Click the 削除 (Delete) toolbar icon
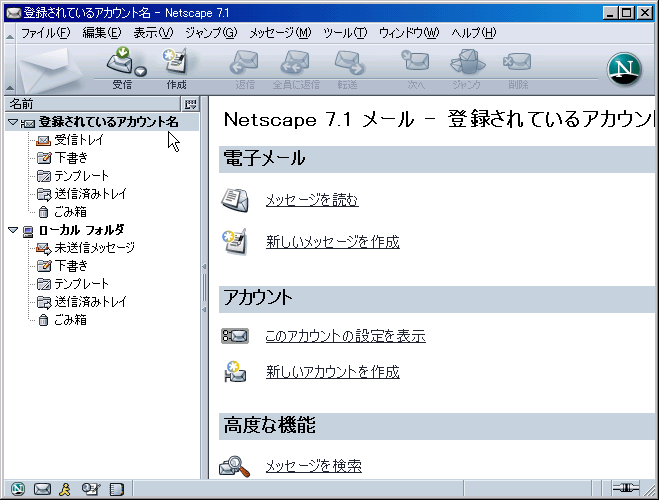Image resolution: width=659 pixels, height=500 pixels. (x=517, y=62)
